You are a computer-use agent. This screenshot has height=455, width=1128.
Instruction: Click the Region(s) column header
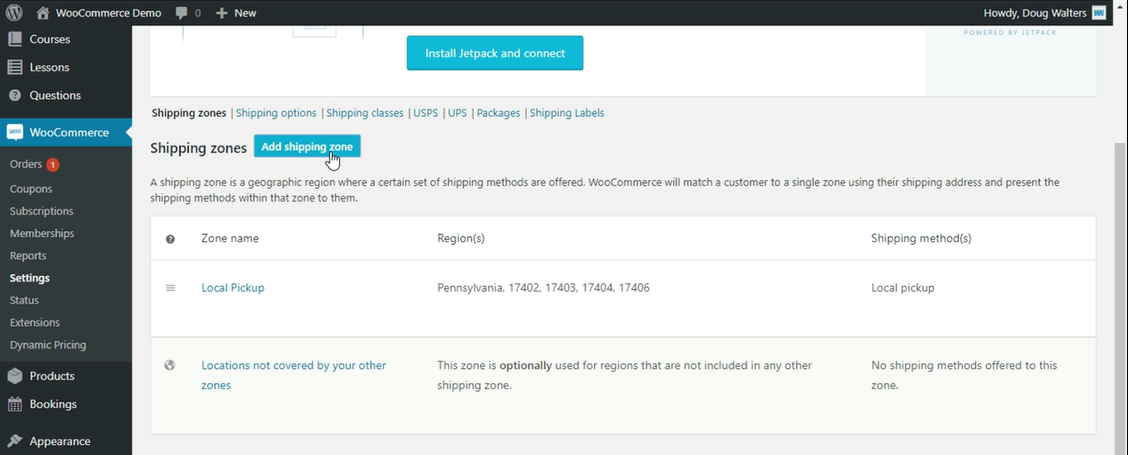pyautogui.click(x=461, y=238)
